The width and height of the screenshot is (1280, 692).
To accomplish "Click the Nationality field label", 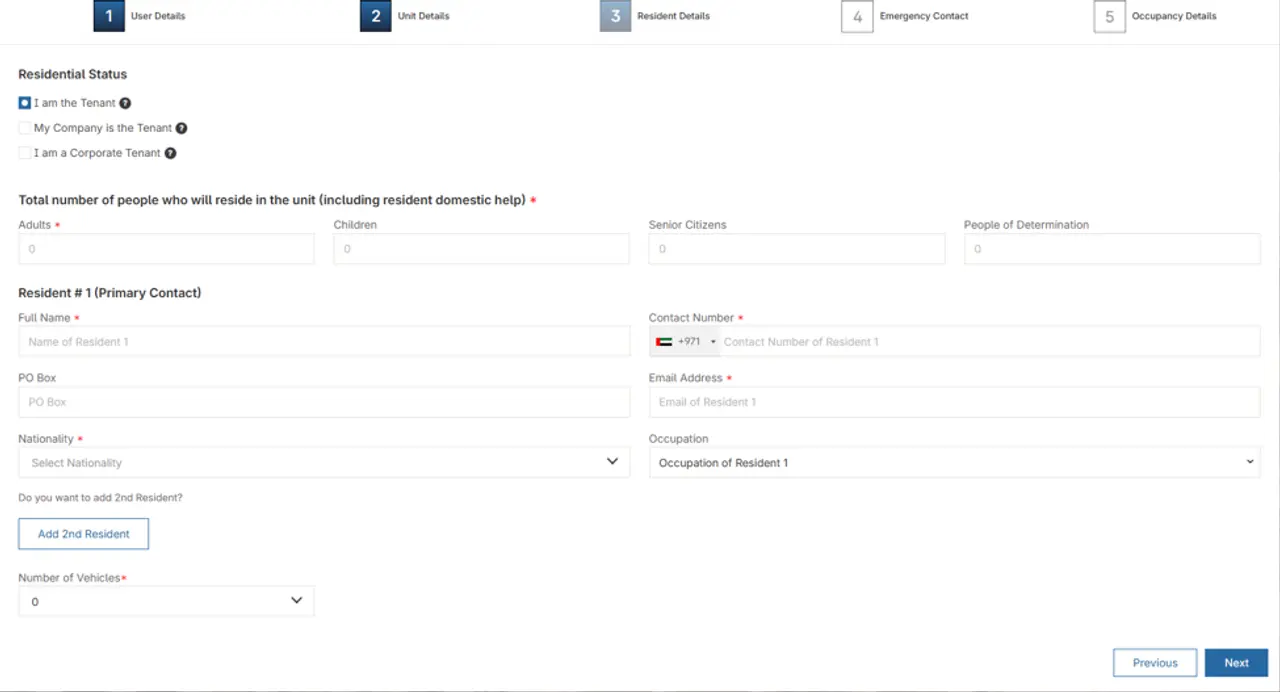I will click(x=46, y=439).
